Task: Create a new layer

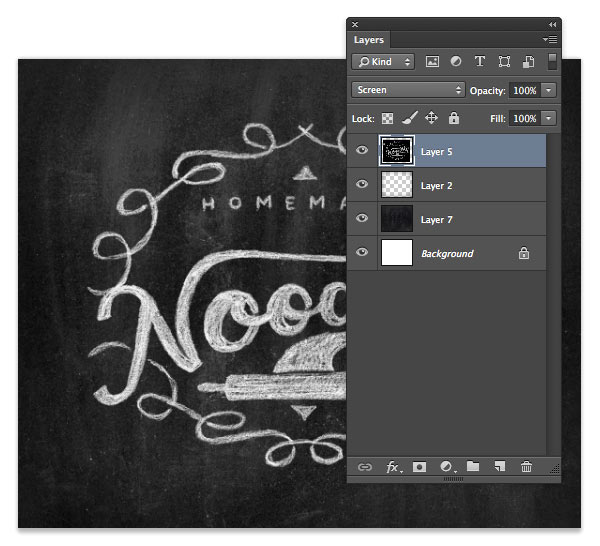Action: [x=499, y=466]
